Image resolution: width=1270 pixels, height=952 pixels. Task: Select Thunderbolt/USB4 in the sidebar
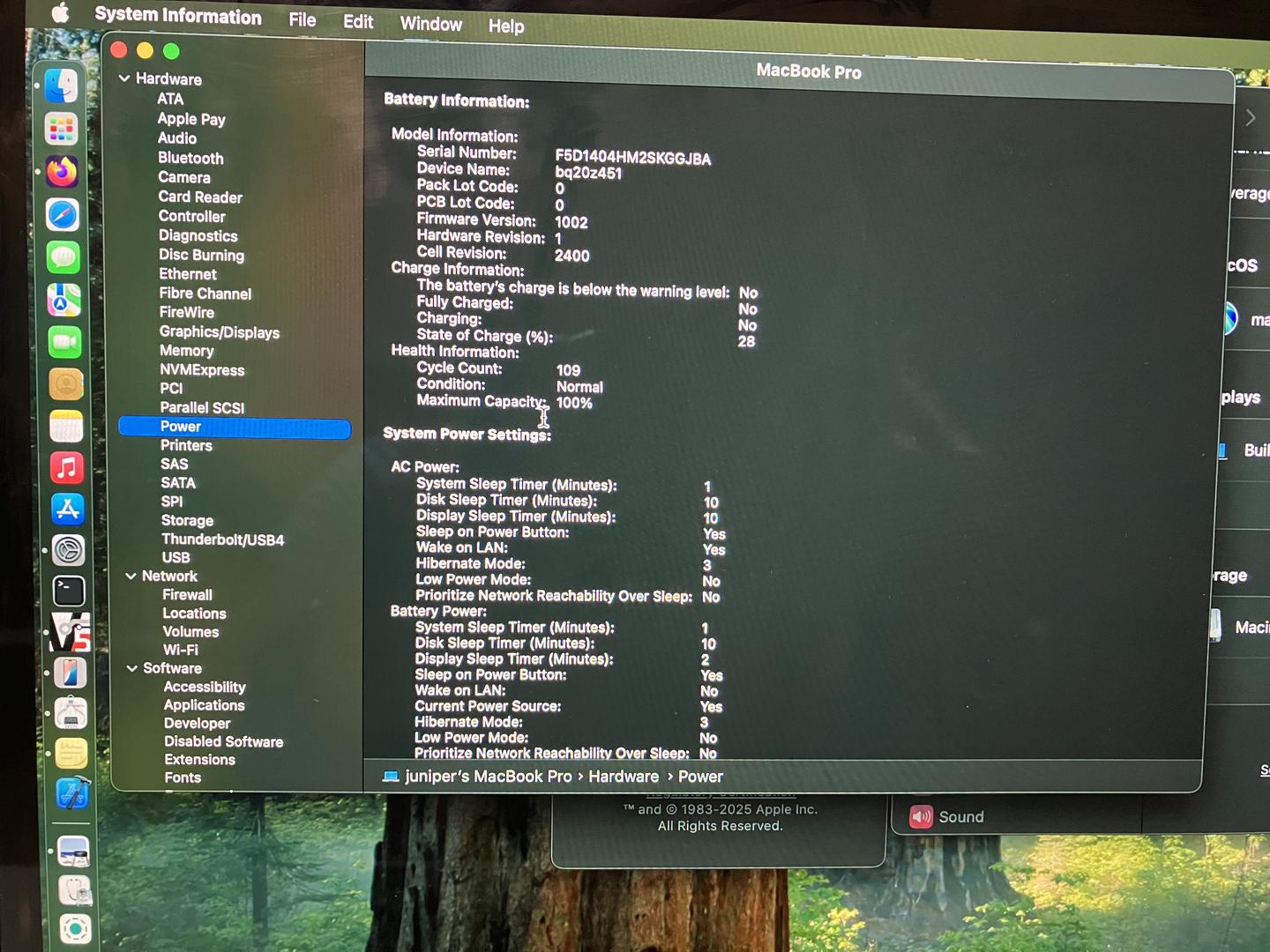coord(223,539)
